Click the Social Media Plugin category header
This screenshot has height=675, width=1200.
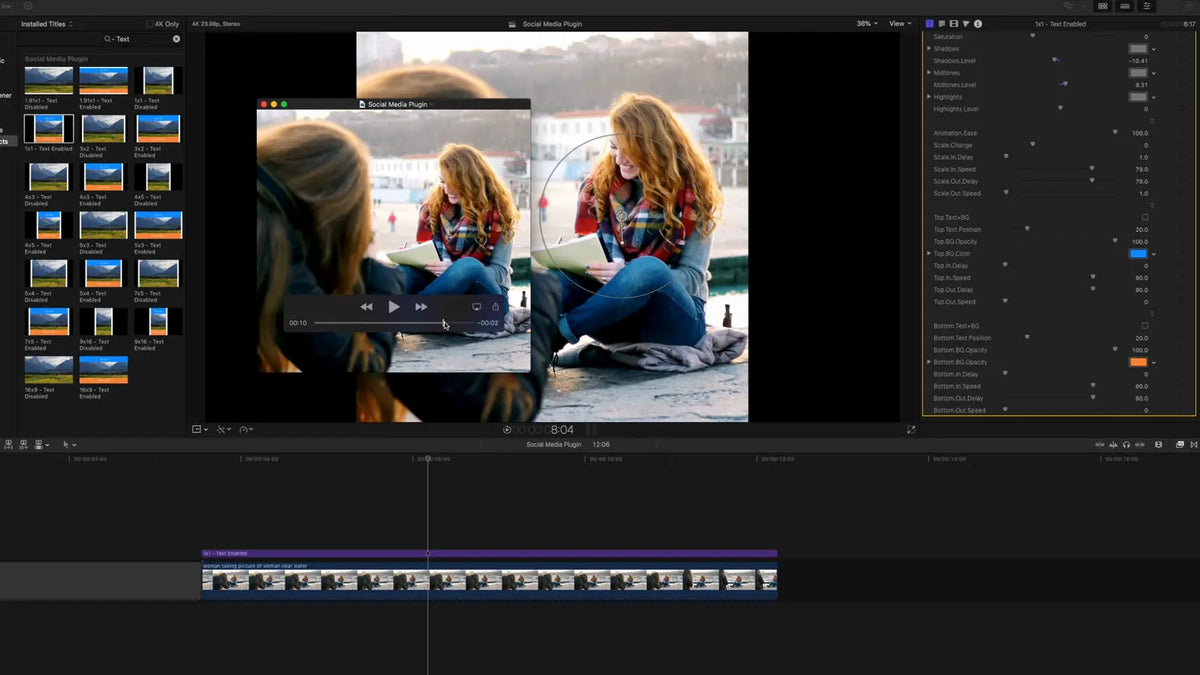[x=56, y=59]
